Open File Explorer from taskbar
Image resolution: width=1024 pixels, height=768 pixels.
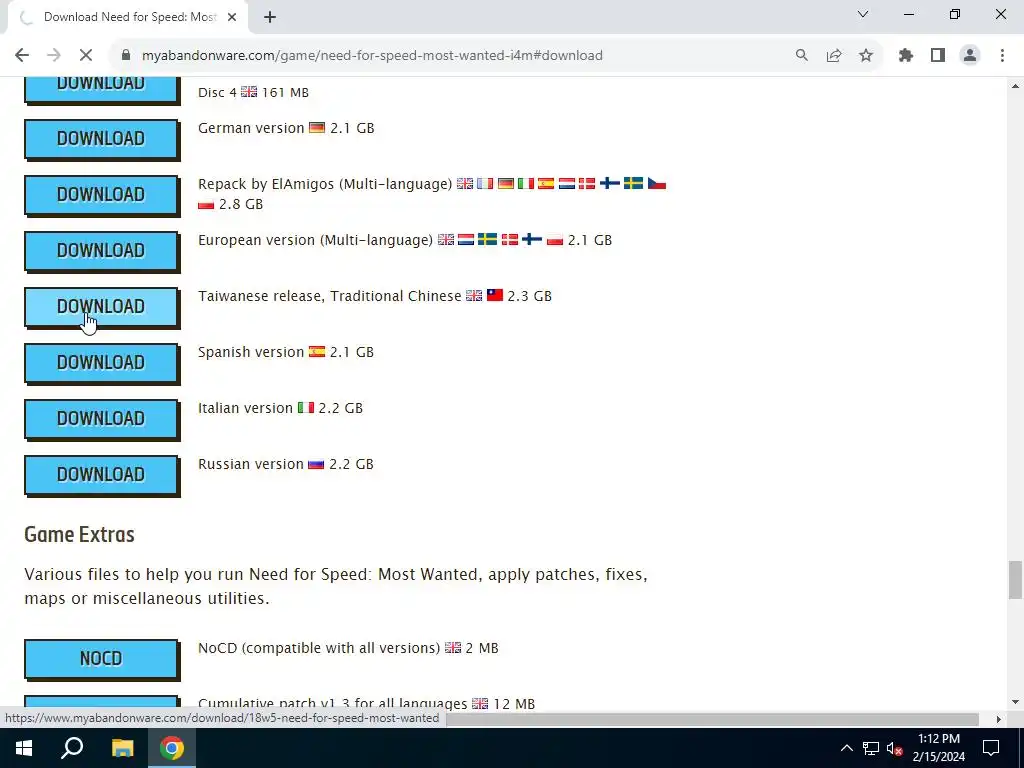[x=122, y=748]
